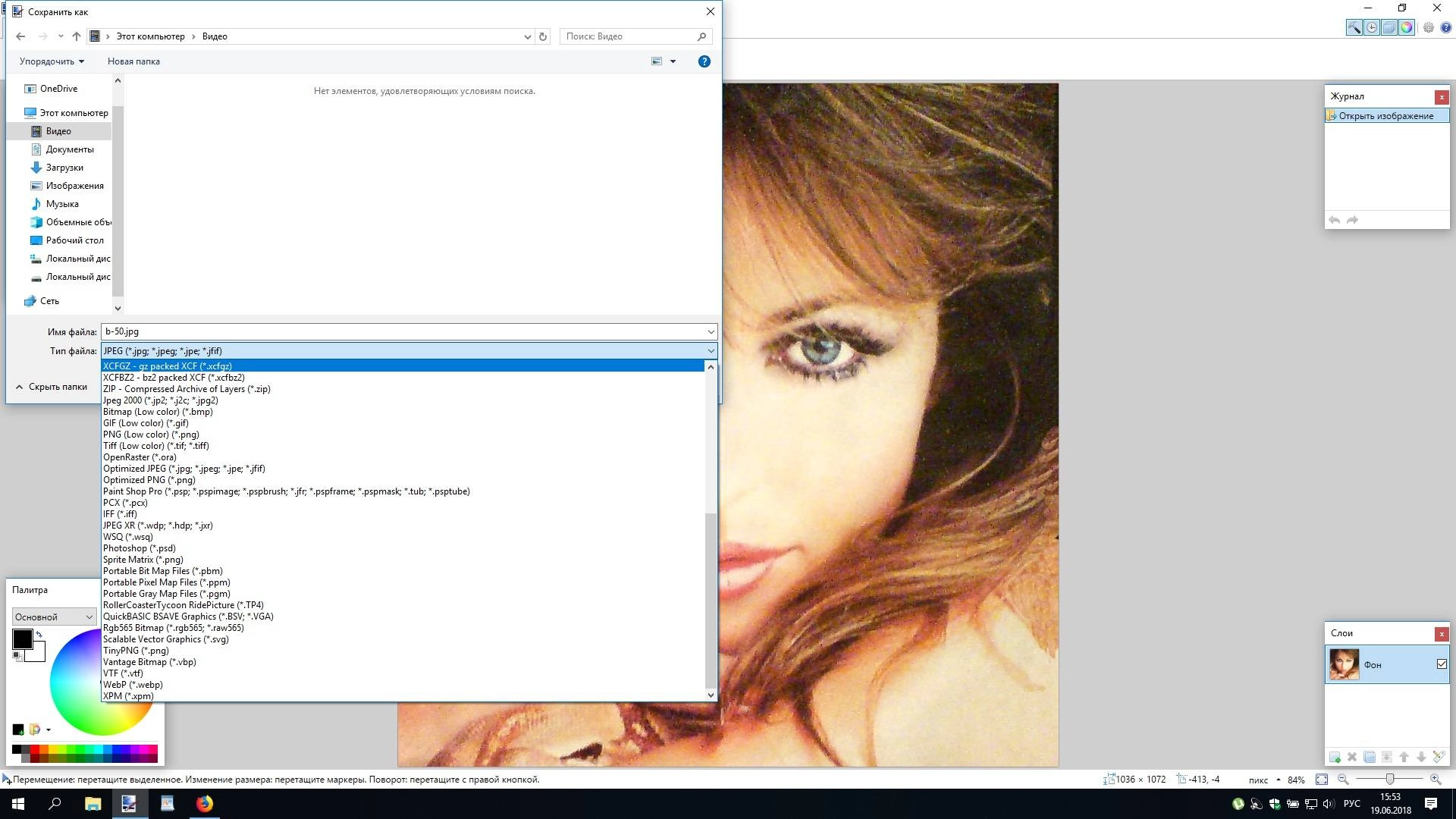Select OneDrive in navigation pane
The height and width of the screenshot is (819, 1456).
(x=58, y=89)
